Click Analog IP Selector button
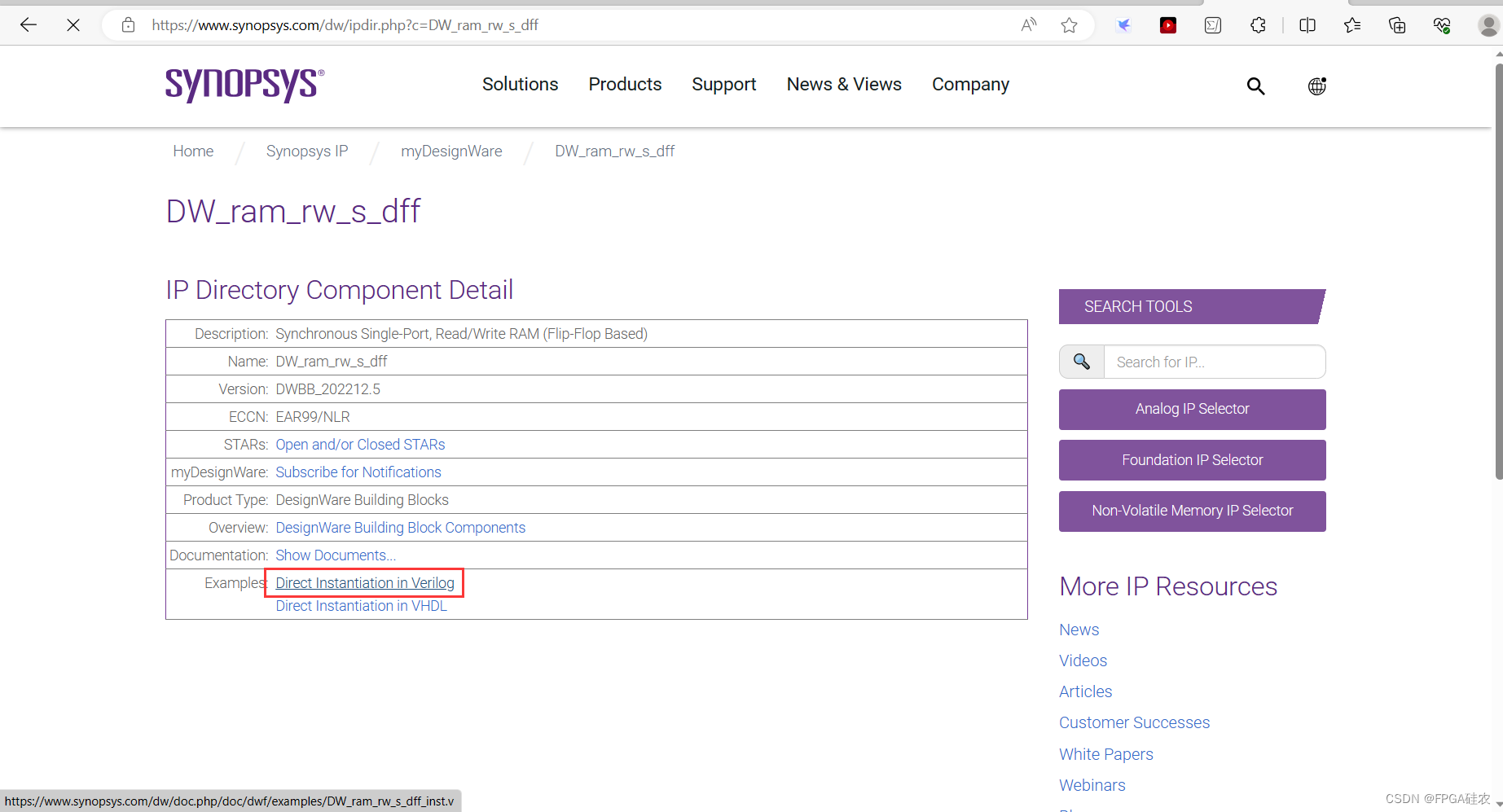Screen dimensions: 1503x812 coord(1192,409)
